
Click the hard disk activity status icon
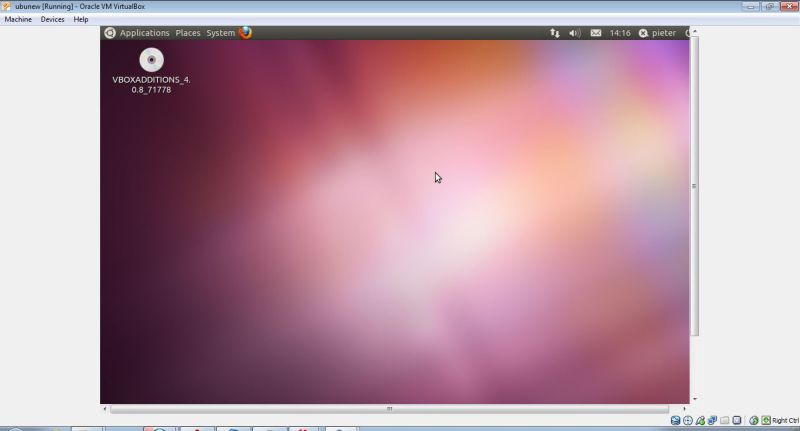676,420
